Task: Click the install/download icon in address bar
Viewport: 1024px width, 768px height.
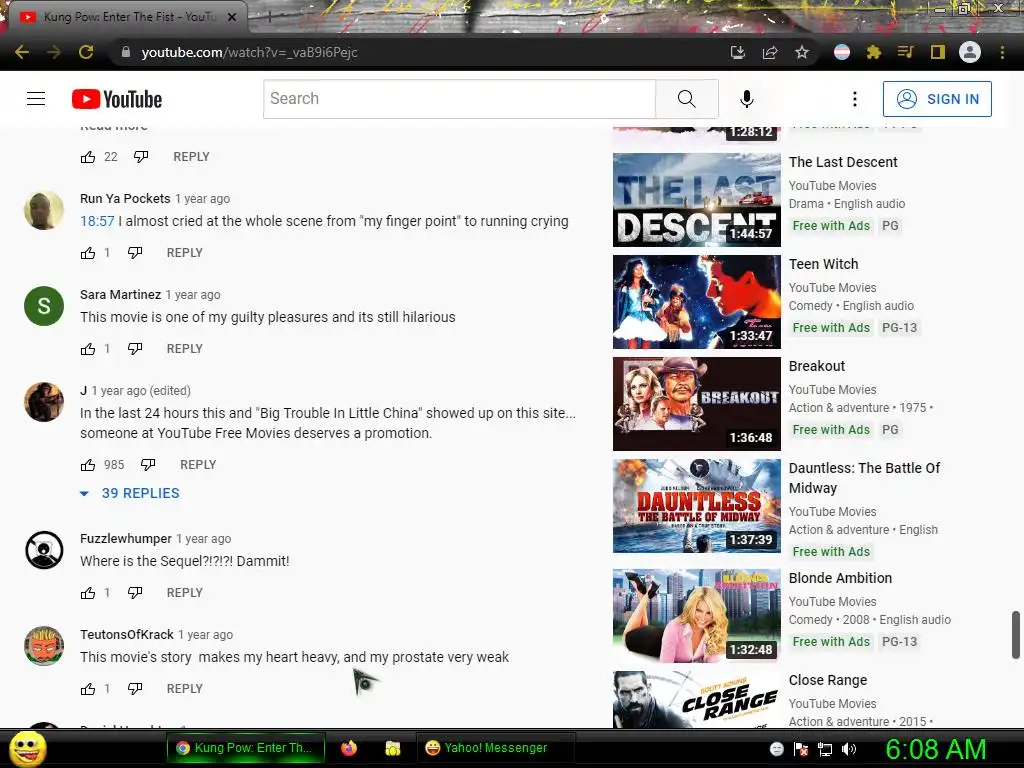Action: point(737,52)
